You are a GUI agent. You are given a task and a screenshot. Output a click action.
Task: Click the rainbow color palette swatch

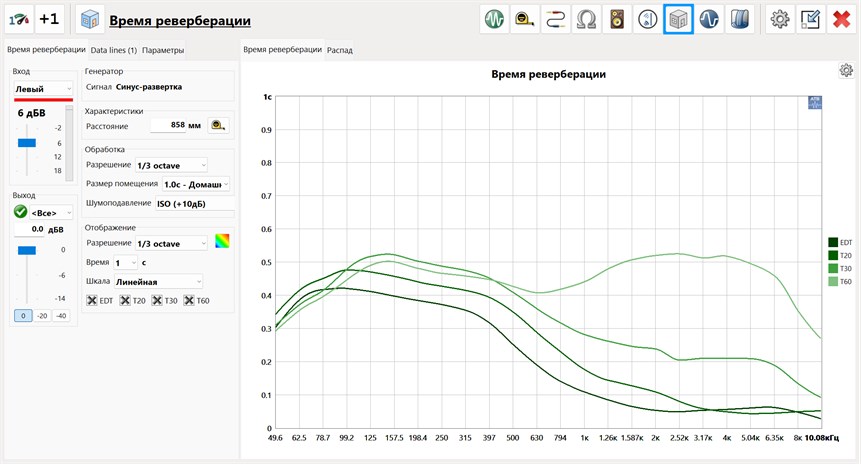pos(222,242)
